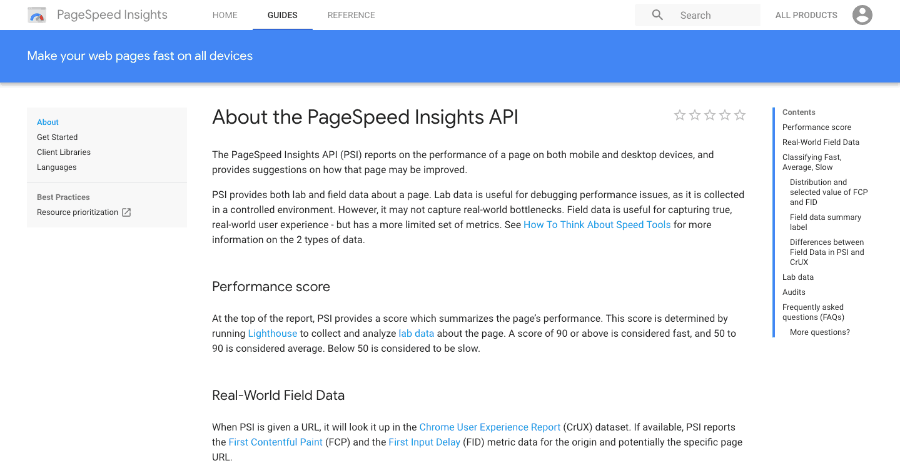Jump to Classifying Fast, Average, Slow section
This screenshot has height=473, width=900.
(812, 162)
